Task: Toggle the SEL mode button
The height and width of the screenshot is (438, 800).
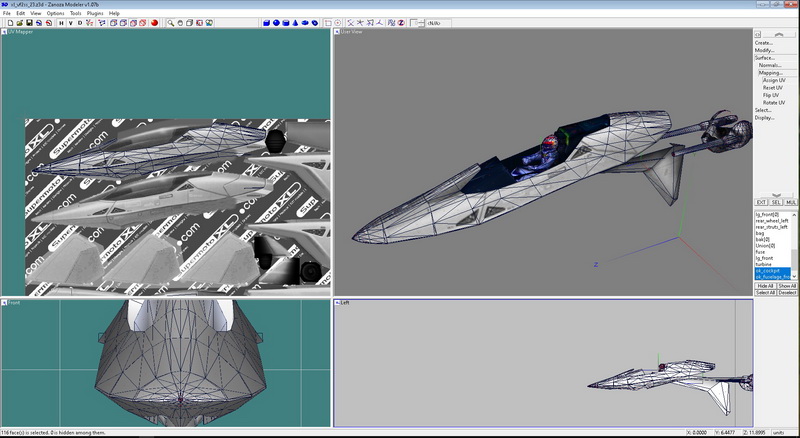Action: (x=776, y=203)
